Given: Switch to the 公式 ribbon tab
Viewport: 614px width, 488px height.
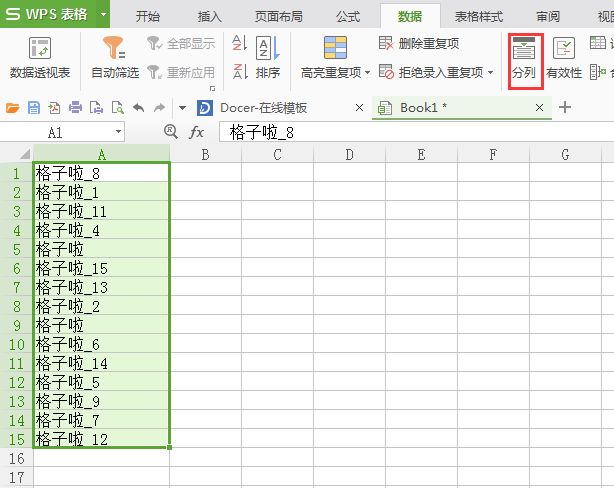Looking at the screenshot, I should click(348, 16).
